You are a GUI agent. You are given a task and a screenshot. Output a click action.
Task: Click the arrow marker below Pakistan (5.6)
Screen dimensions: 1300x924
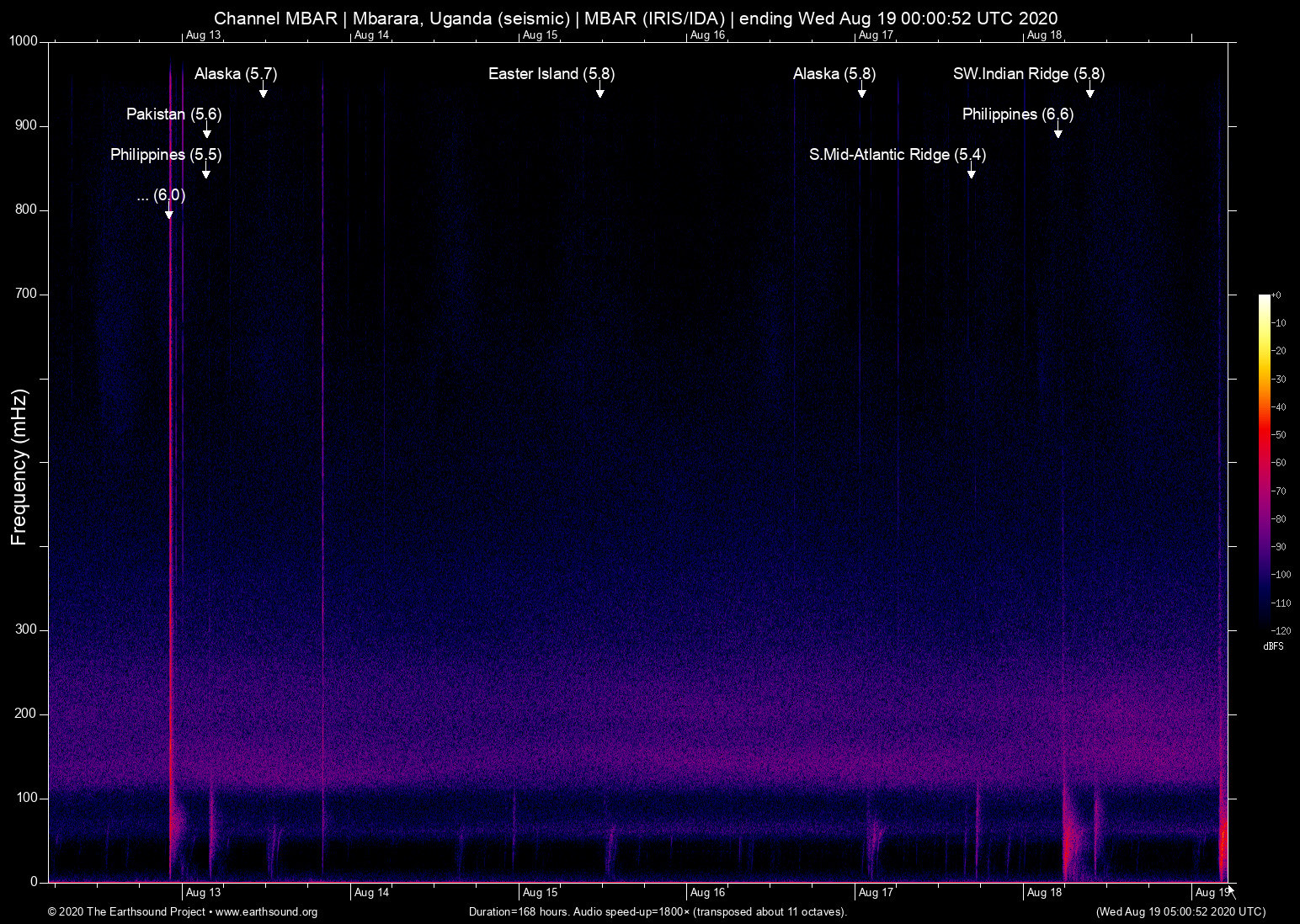click(x=206, y=133)
